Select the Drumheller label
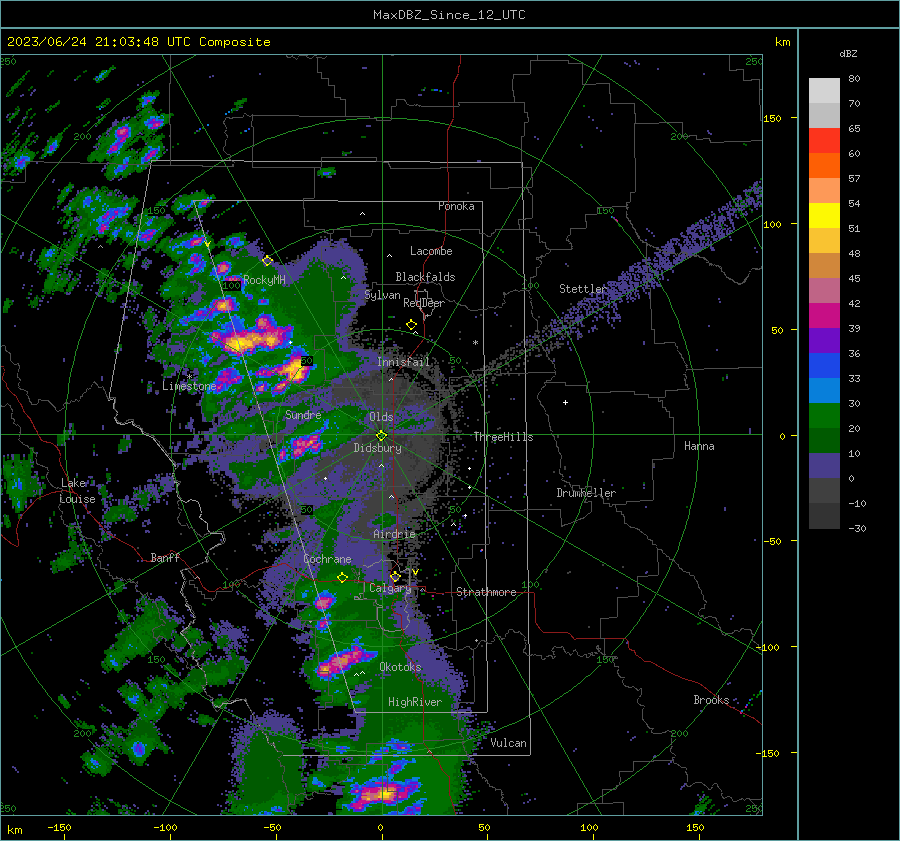The image size is (900, 841). tap(586, 493)
